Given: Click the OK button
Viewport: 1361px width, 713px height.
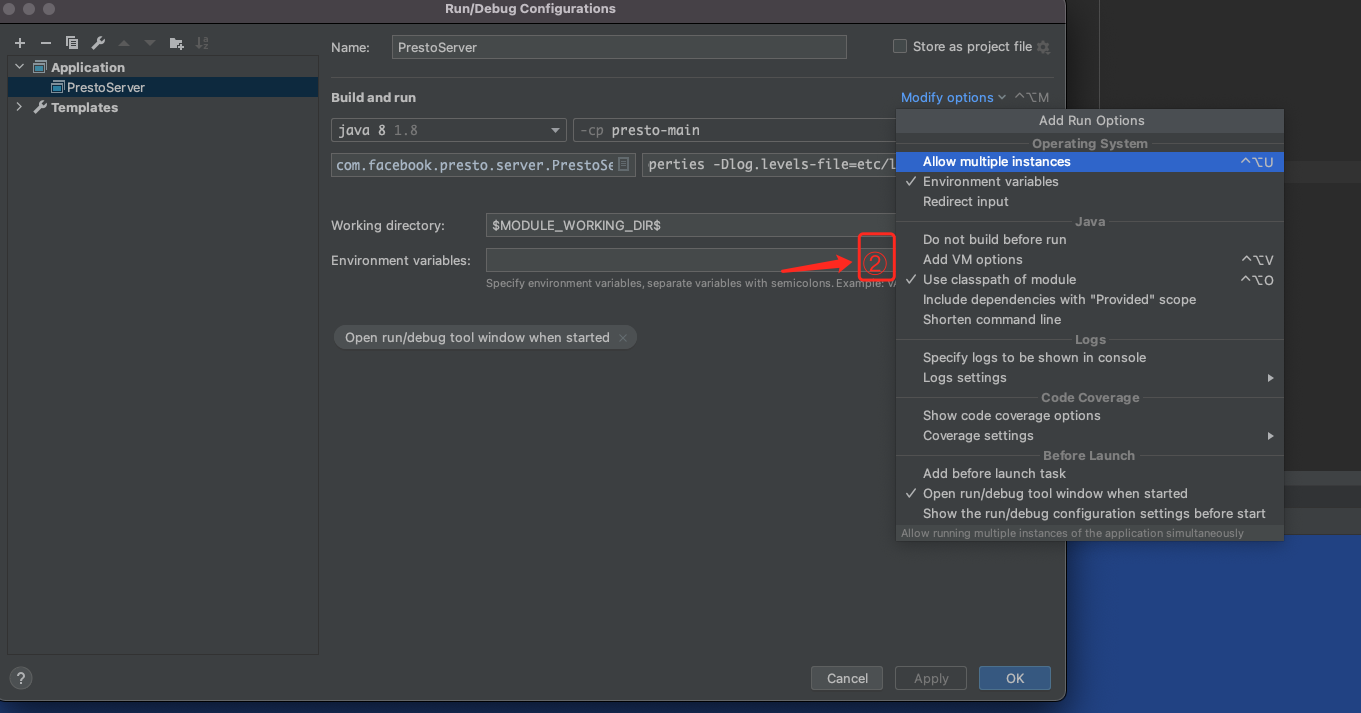Looking at the screenshot, I should [1015, 678].
